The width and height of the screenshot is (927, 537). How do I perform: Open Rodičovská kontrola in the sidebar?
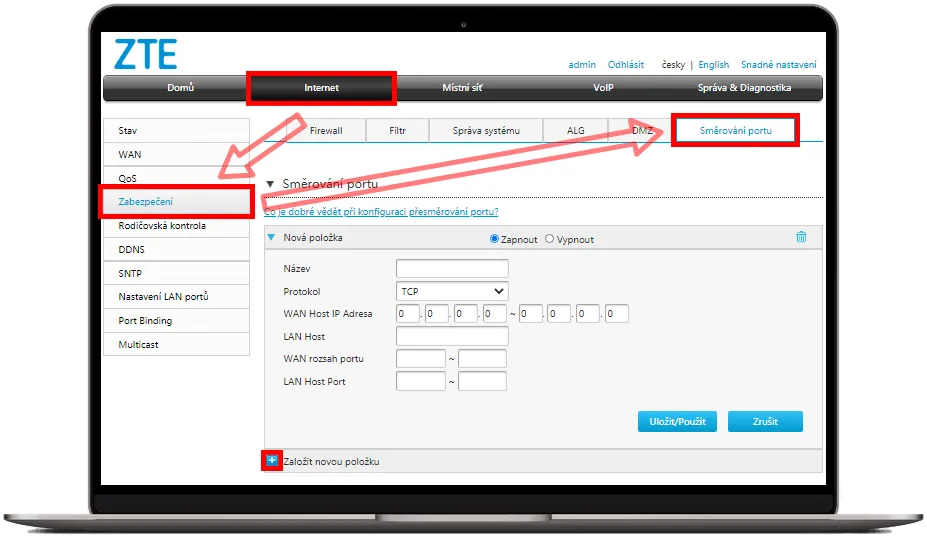click(x=176, y=226)
